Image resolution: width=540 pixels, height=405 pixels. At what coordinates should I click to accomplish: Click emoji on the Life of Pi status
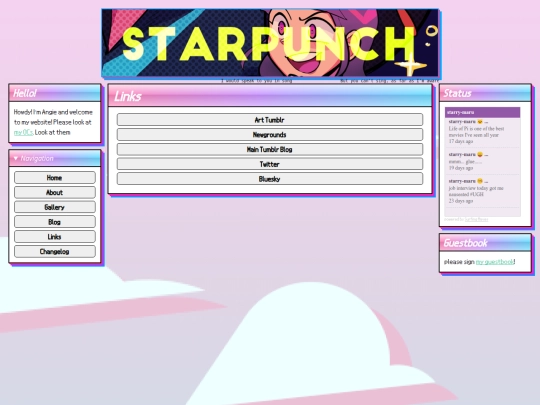pyautogui.click(x=480, y=122)
